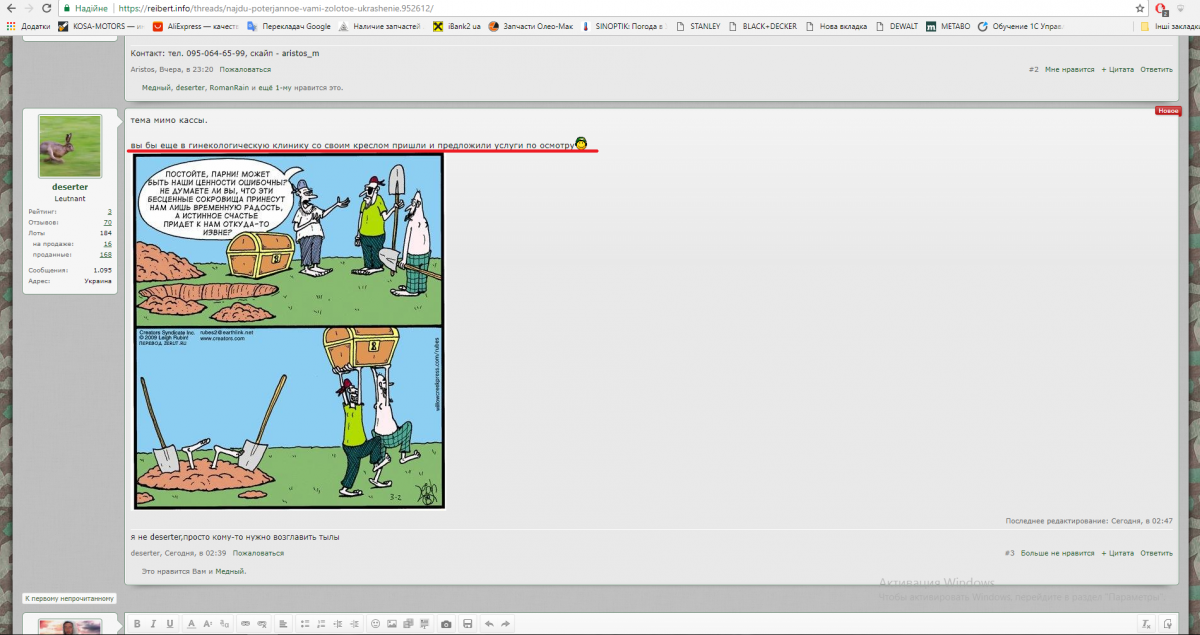Insert a numbered list in the editor
Viewport: 1200px width, 635px height.
tap(322, 624)
